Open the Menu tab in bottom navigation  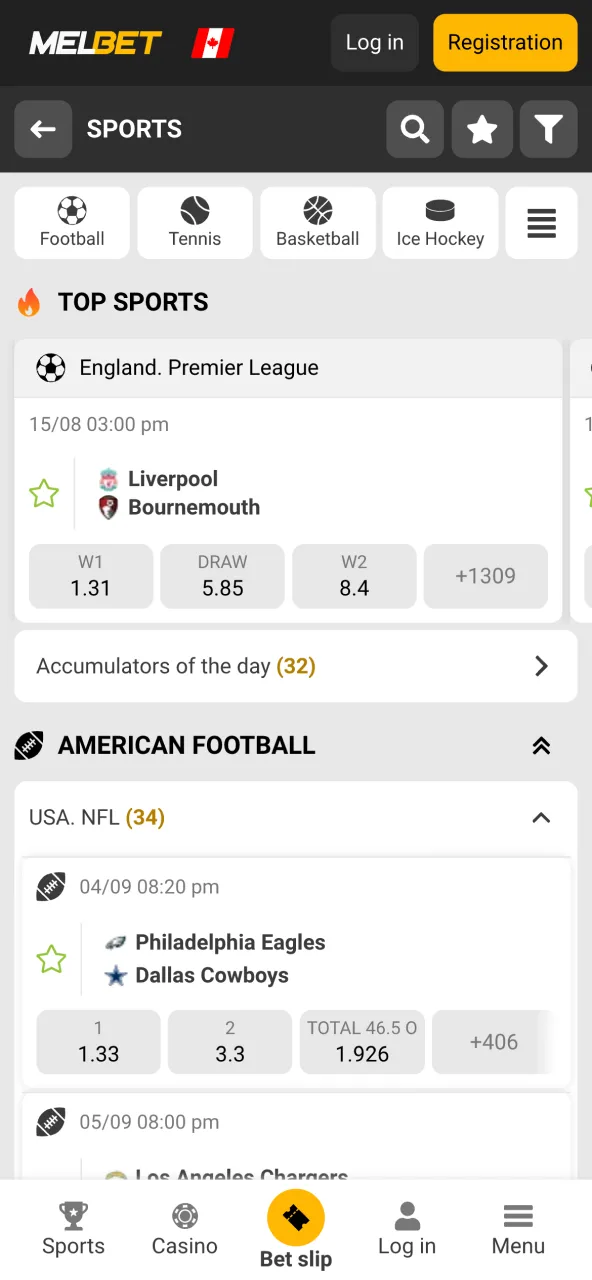(518, 1228)
